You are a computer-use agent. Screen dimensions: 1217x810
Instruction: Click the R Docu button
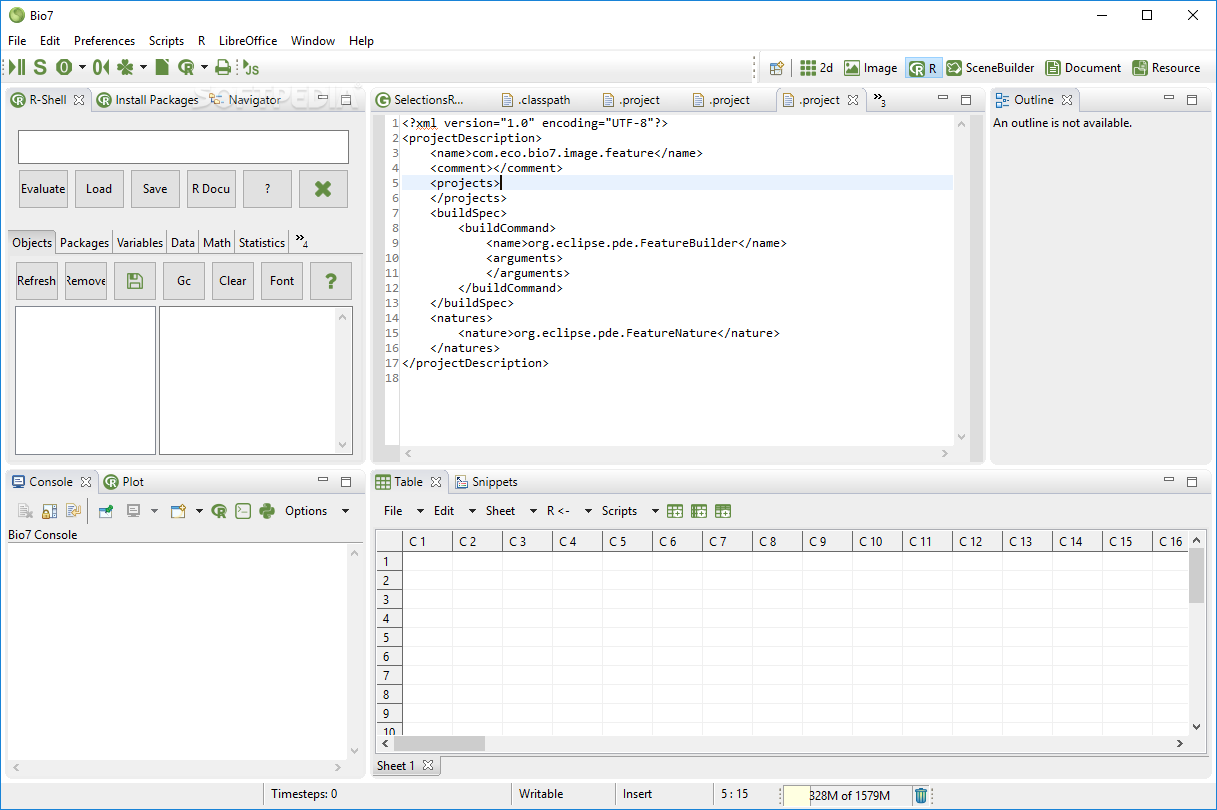[x=211, y=189]
